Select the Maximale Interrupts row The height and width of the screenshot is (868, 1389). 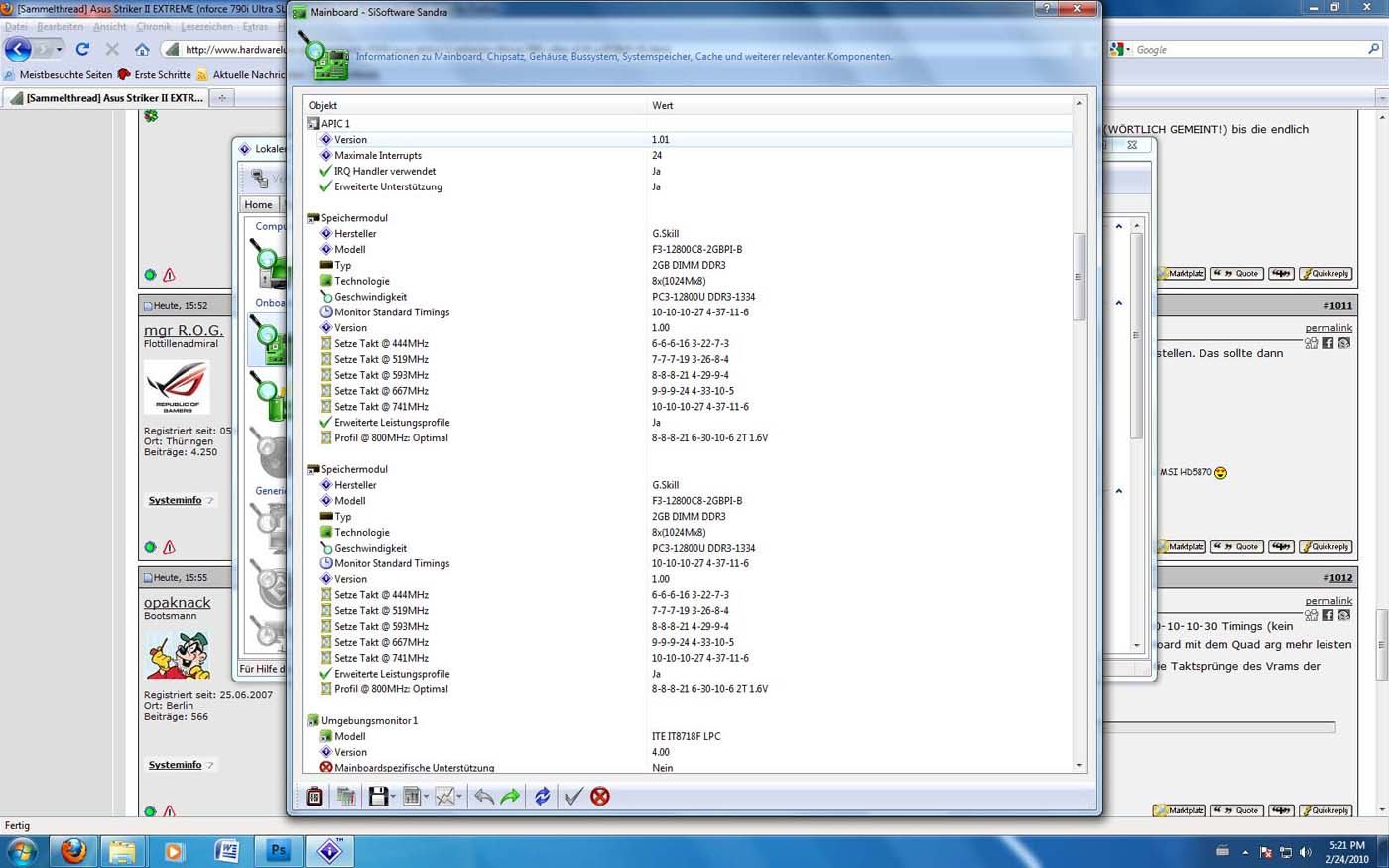click(688, 156)
